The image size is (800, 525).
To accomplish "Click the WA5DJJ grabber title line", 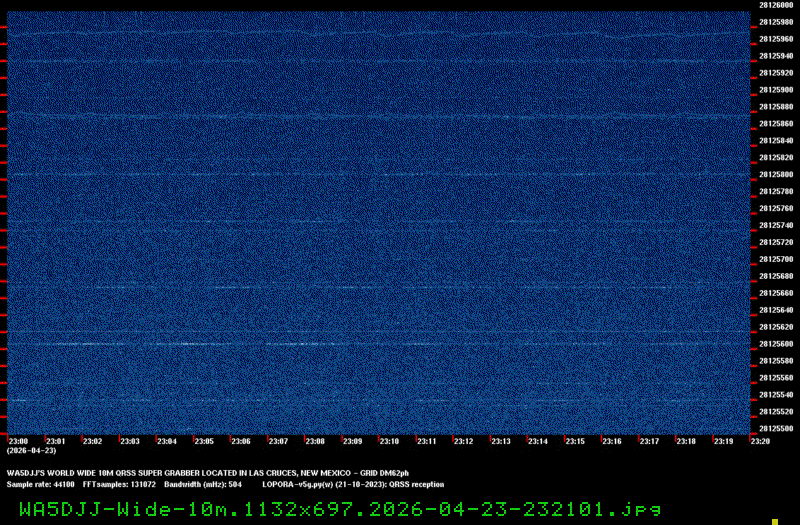I will click(208, 473).
